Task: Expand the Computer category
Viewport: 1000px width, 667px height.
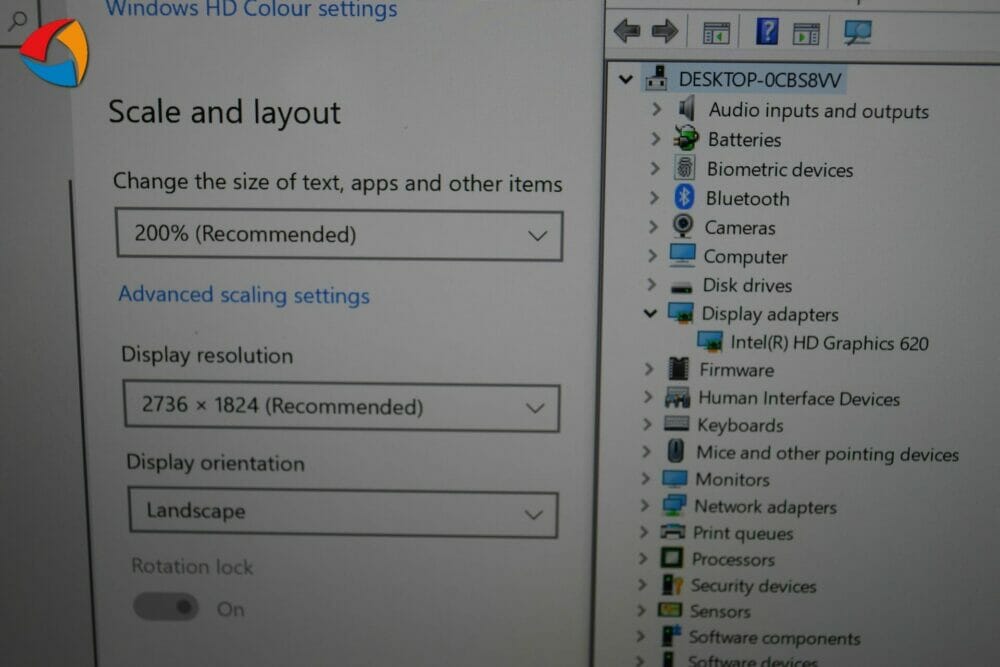Action: (652, 255)
